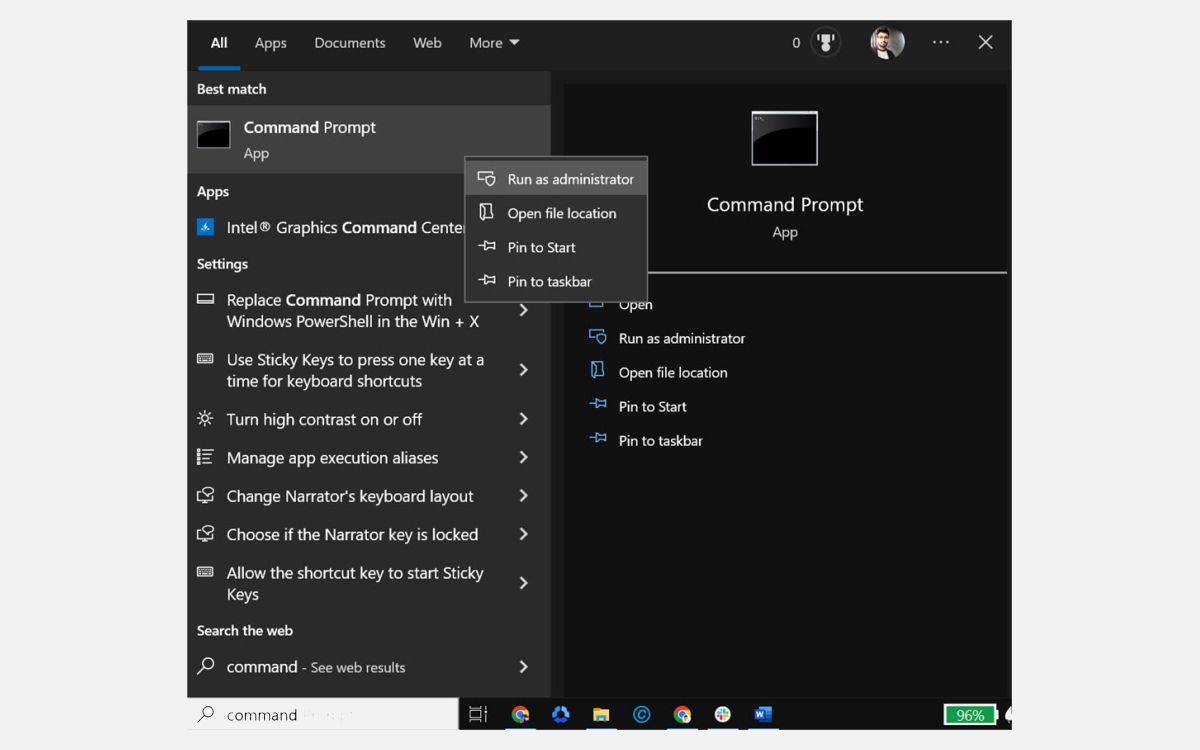Select Pin to taskbar in the context menu

coord(549,281)
